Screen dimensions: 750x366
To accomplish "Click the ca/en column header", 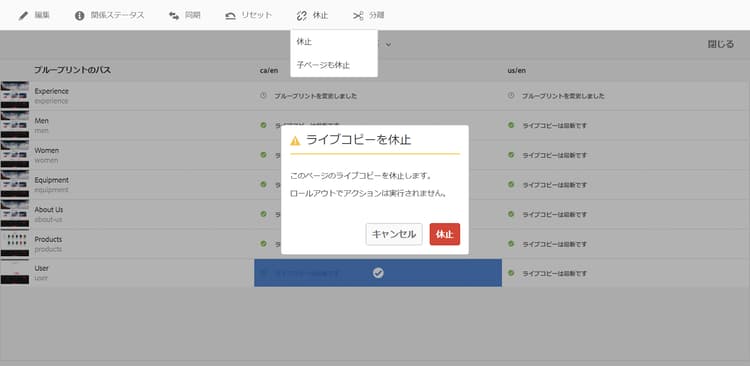I will [268, 70].
